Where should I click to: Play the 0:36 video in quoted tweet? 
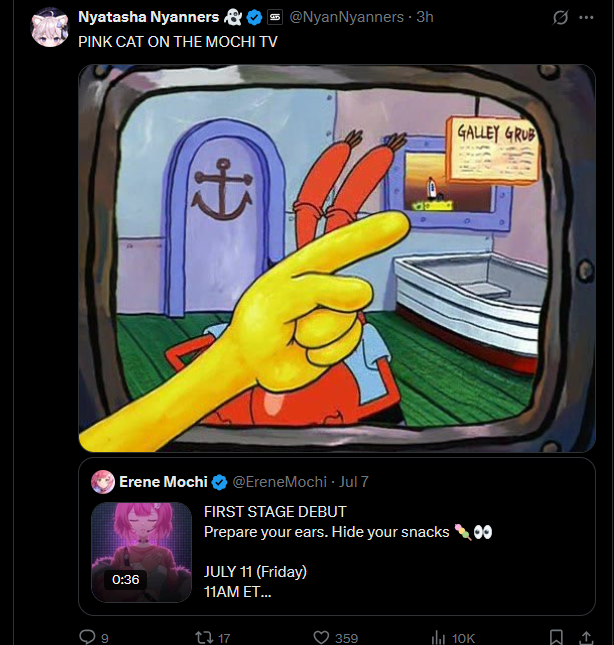coord(141,552)
